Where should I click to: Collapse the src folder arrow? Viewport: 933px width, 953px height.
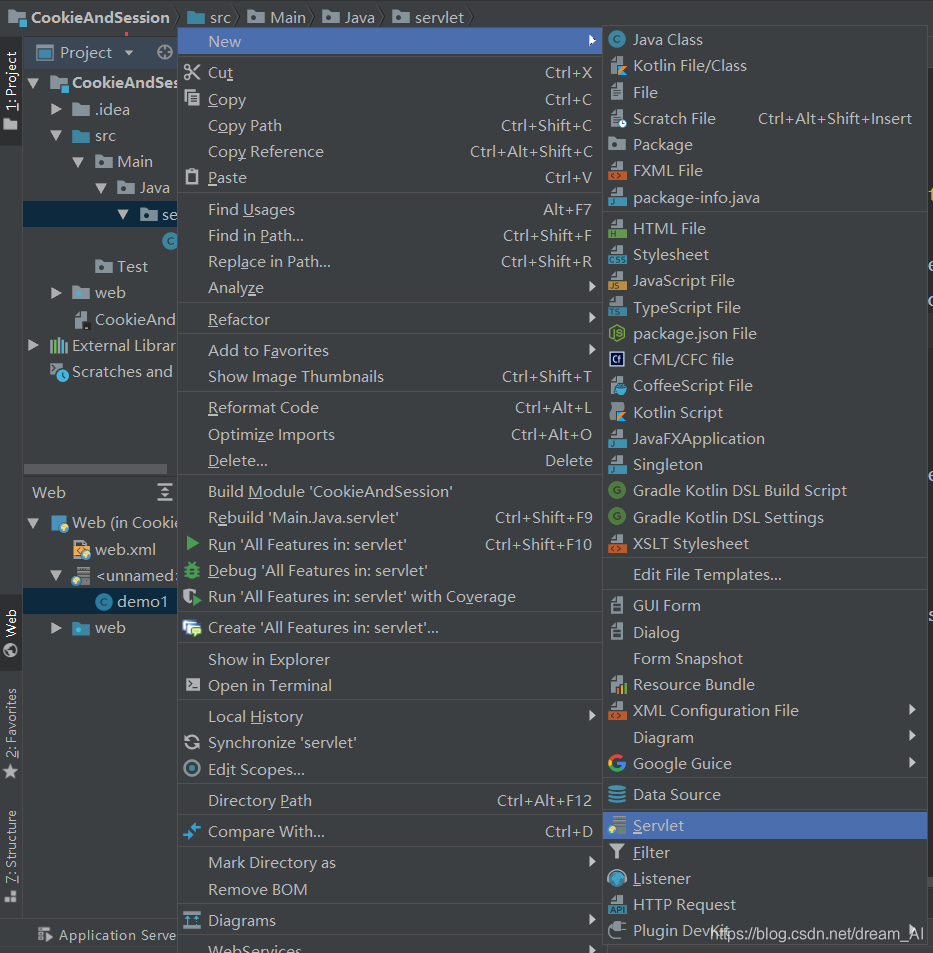click(x=57, y=136)
